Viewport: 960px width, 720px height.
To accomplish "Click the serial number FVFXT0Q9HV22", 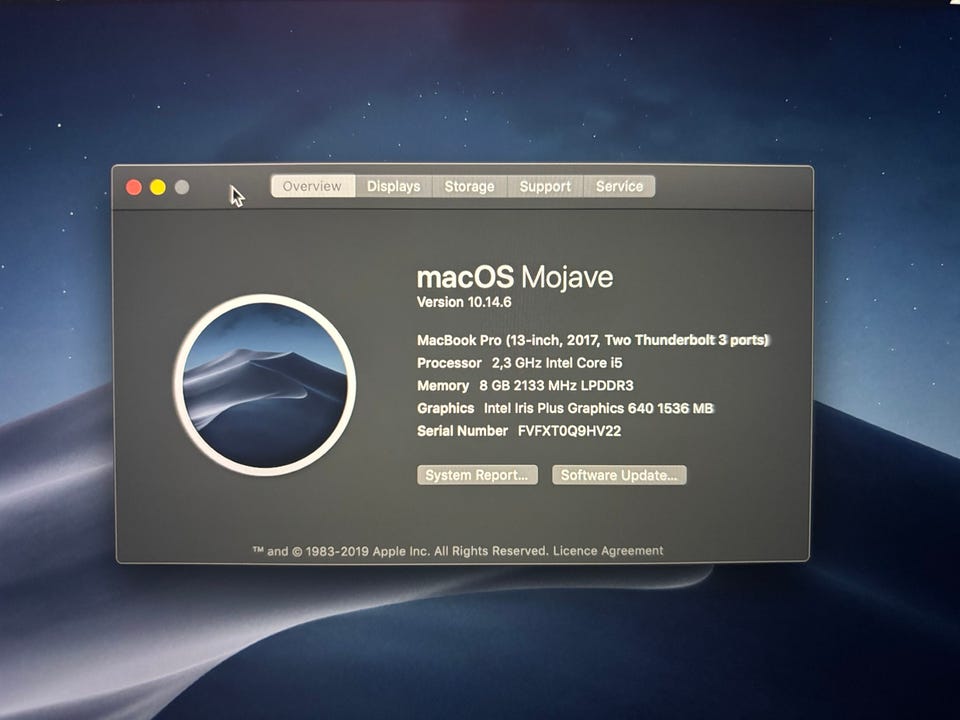I will (x=569, y=431).
